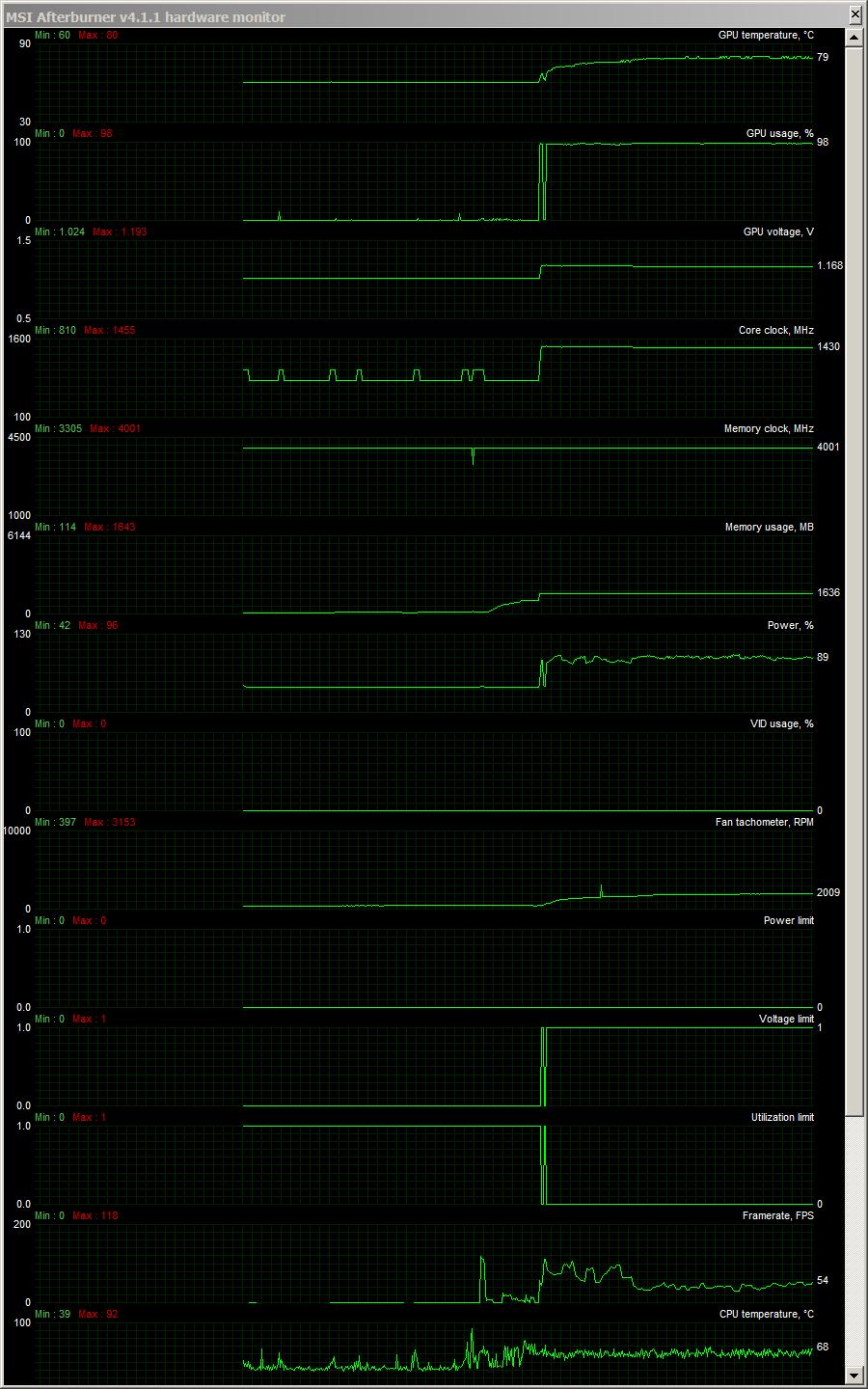
Task: Click the Max : 3153 fan reading
Action: coord(109,822)
